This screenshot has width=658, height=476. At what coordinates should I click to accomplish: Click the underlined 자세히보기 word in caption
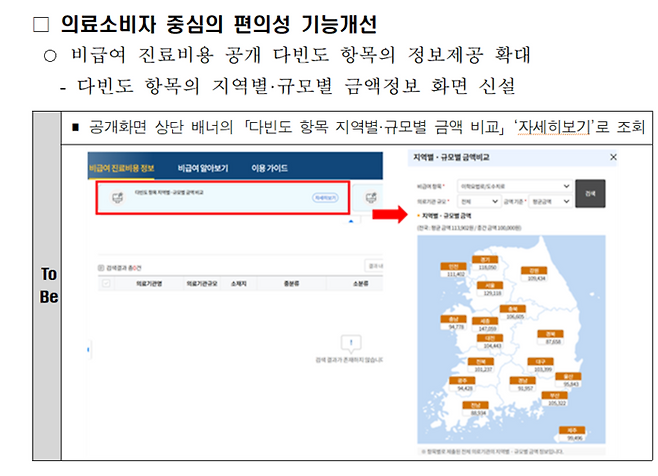pyautogui.click(x=554, y=127)
